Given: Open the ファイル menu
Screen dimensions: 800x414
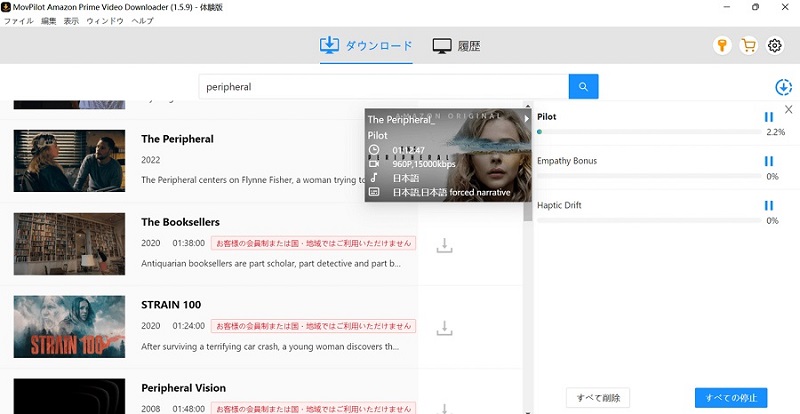Looking at the screenshot, I should [18, 21].
